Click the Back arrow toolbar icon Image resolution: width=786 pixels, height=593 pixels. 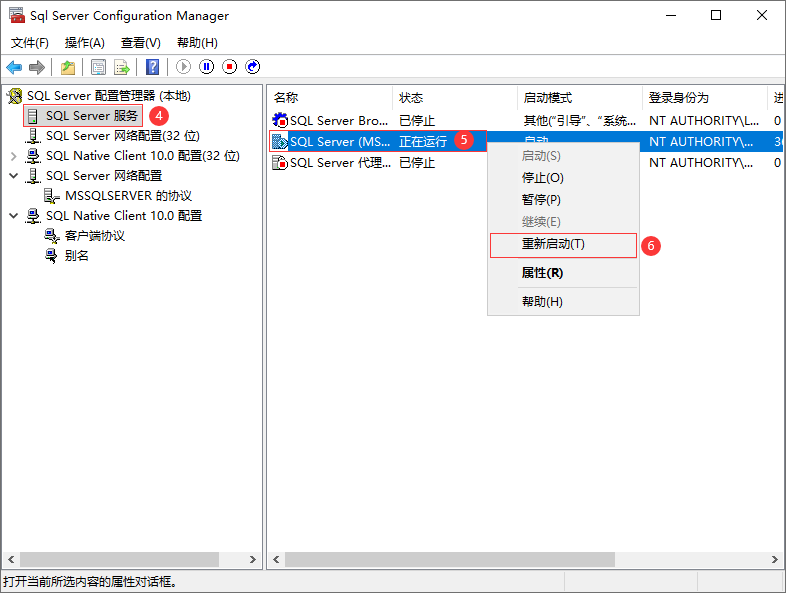pyautogui.click(x=14, y=67)
